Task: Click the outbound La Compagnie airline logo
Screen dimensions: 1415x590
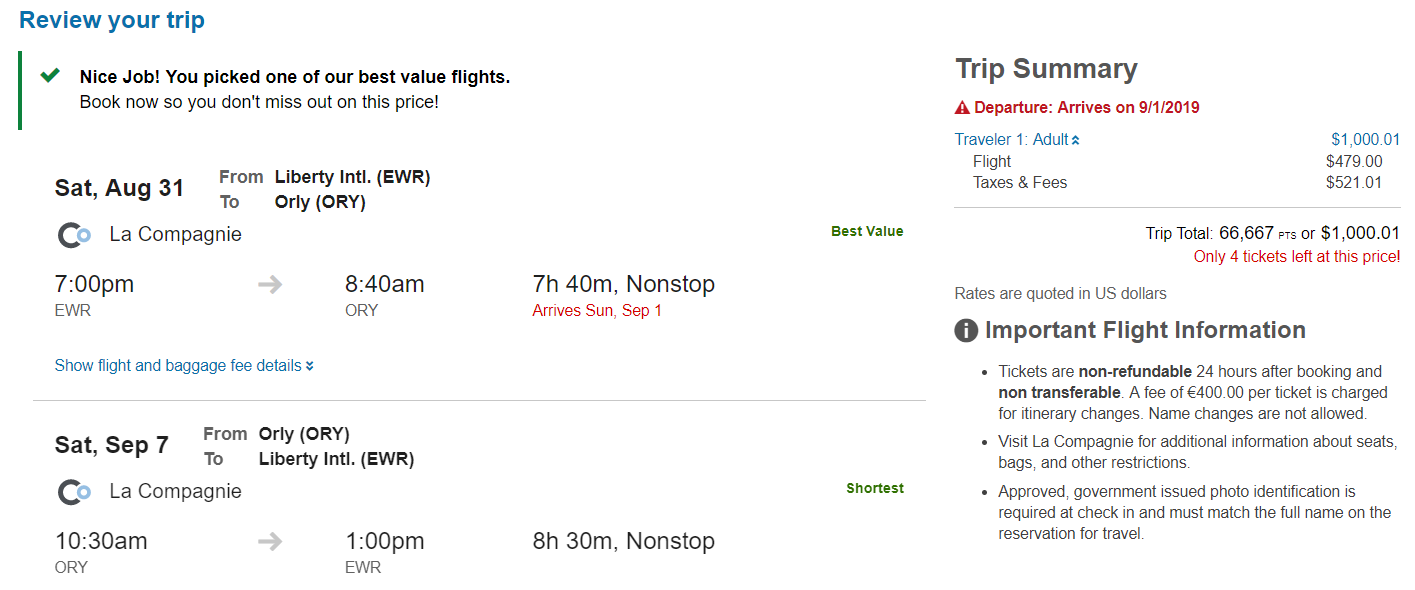Action: click(x=75, y=235)
